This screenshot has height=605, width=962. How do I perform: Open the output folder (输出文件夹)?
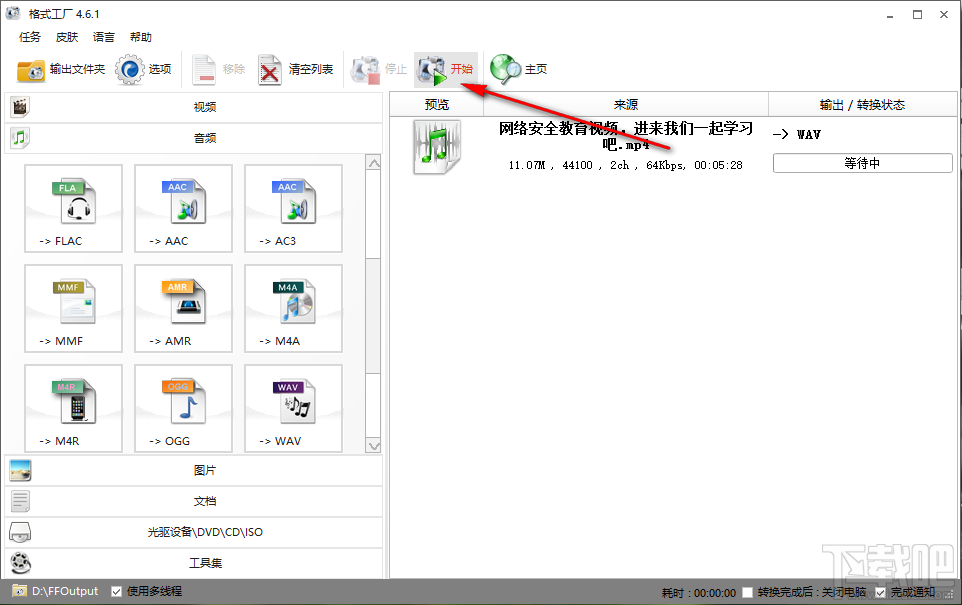tap(60, 69)
